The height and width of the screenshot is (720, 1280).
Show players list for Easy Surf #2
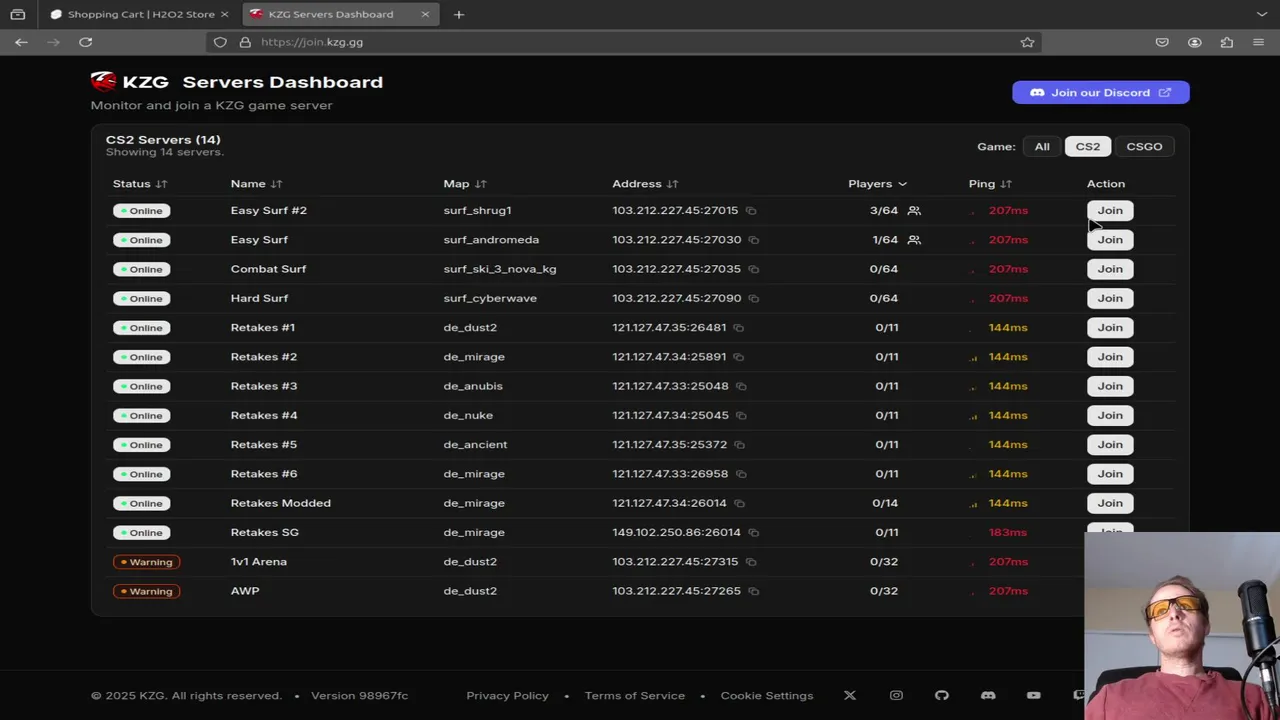tap(914, 211)
